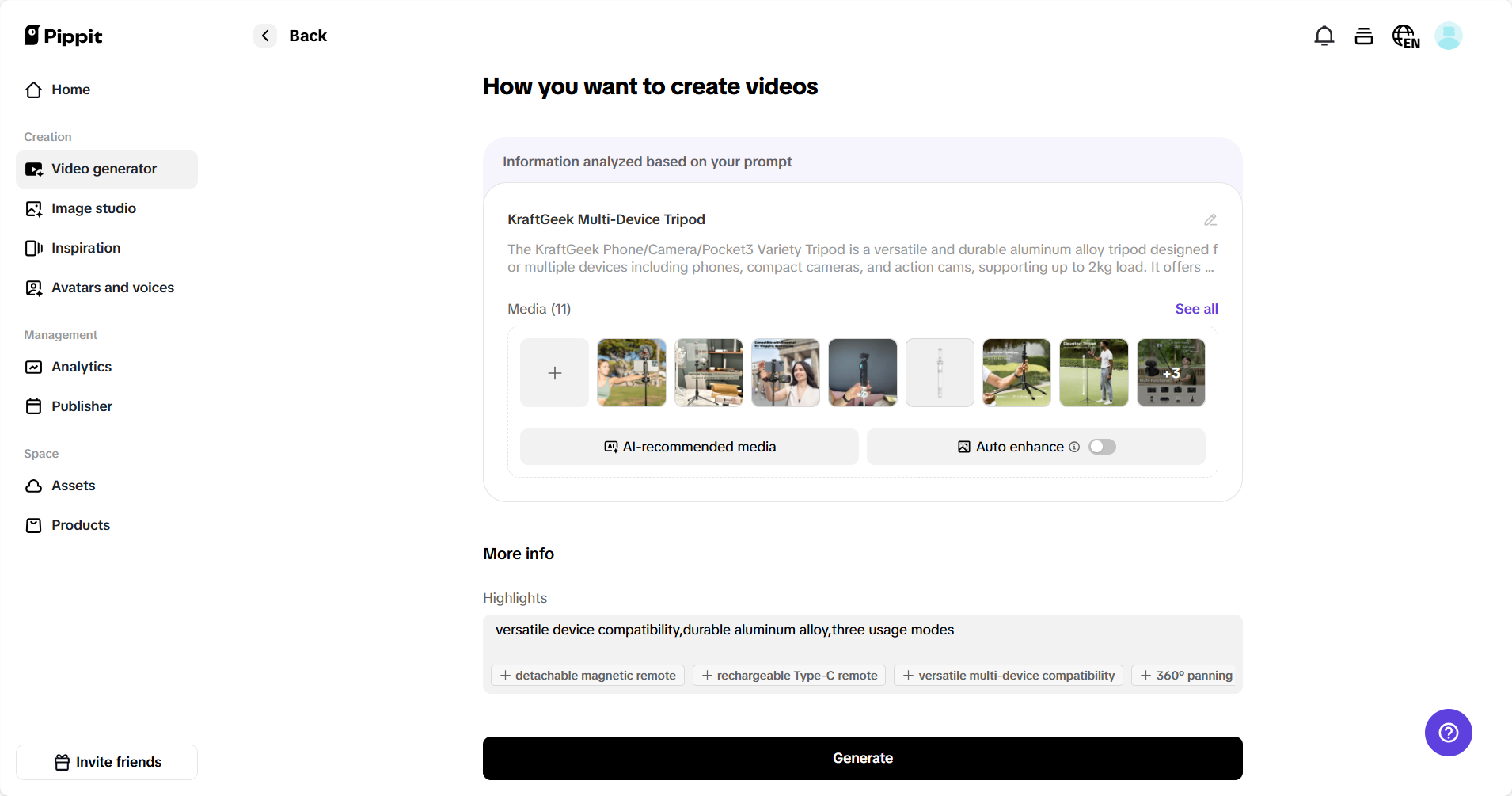Expand hidden media via the +3 thumbnail
The image size is (1512, 796).
point(1171,372)
